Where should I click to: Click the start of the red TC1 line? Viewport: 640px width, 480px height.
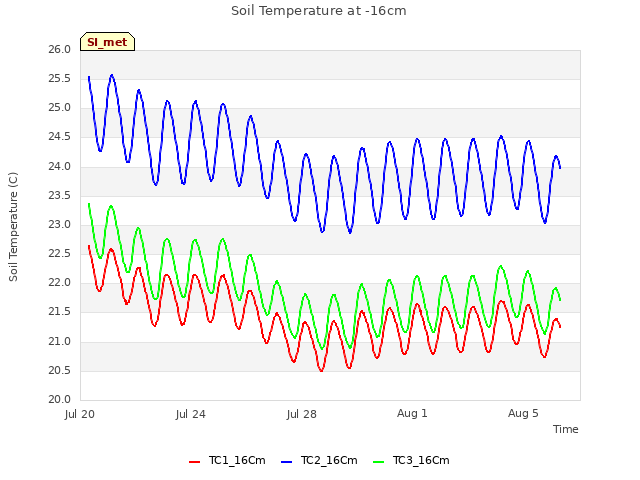pyautogui.click(x=89, y=246)
